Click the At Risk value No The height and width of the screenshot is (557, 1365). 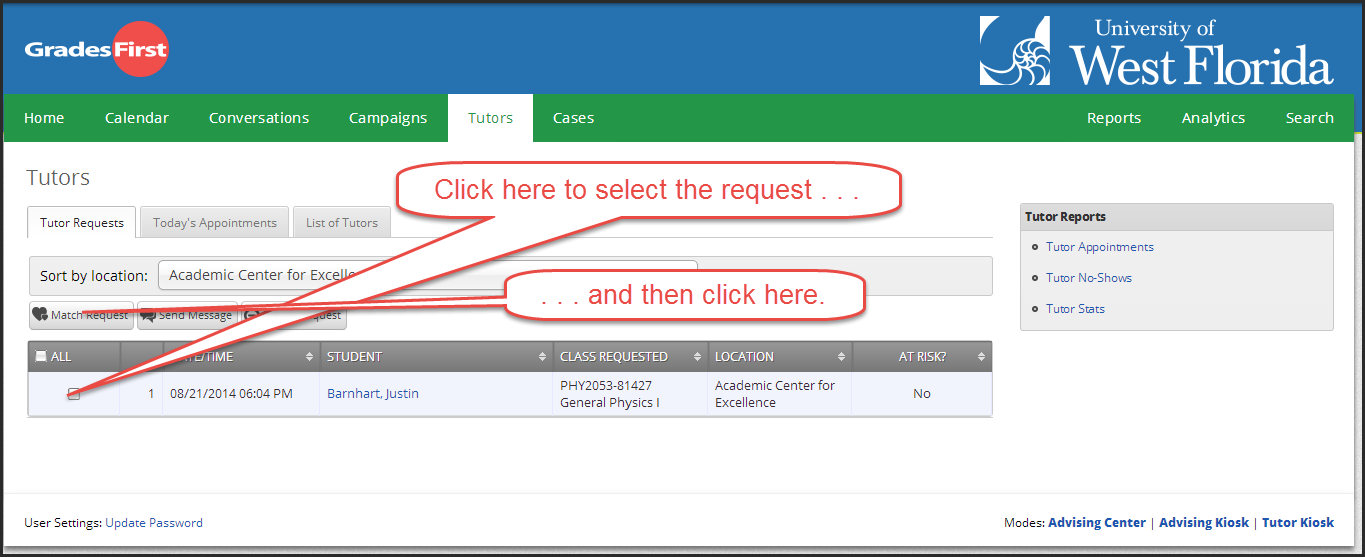pos(922,394)
